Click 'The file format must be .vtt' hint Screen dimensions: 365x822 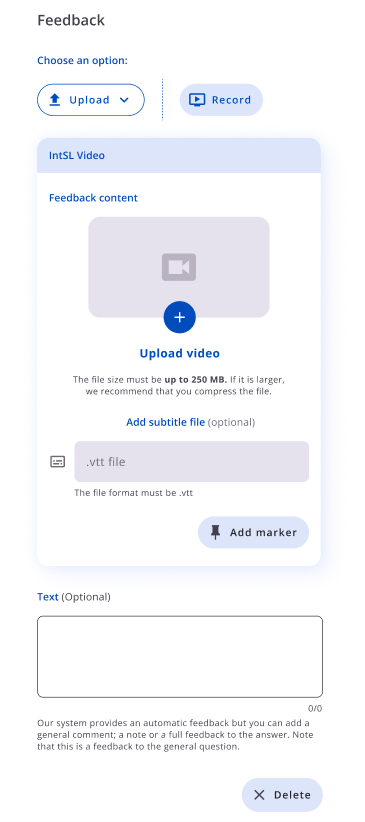click(134, 493)
